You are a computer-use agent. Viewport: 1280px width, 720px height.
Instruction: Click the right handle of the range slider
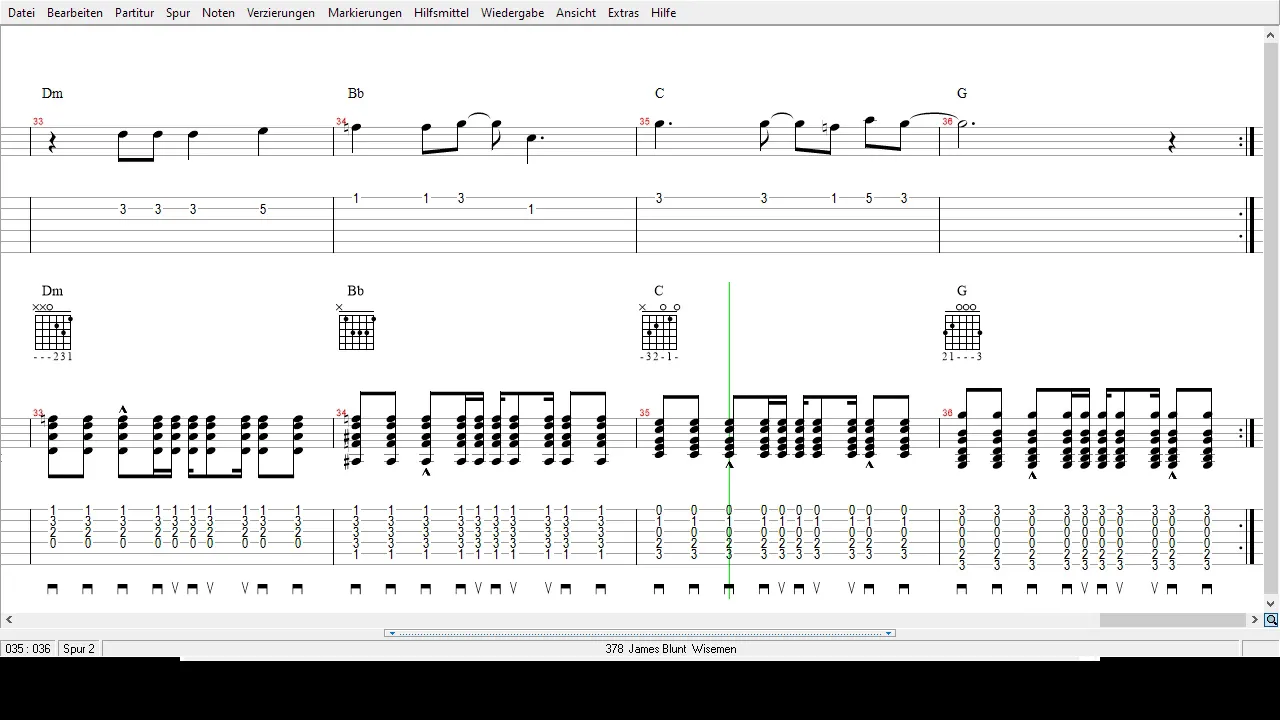pos(888,633)
